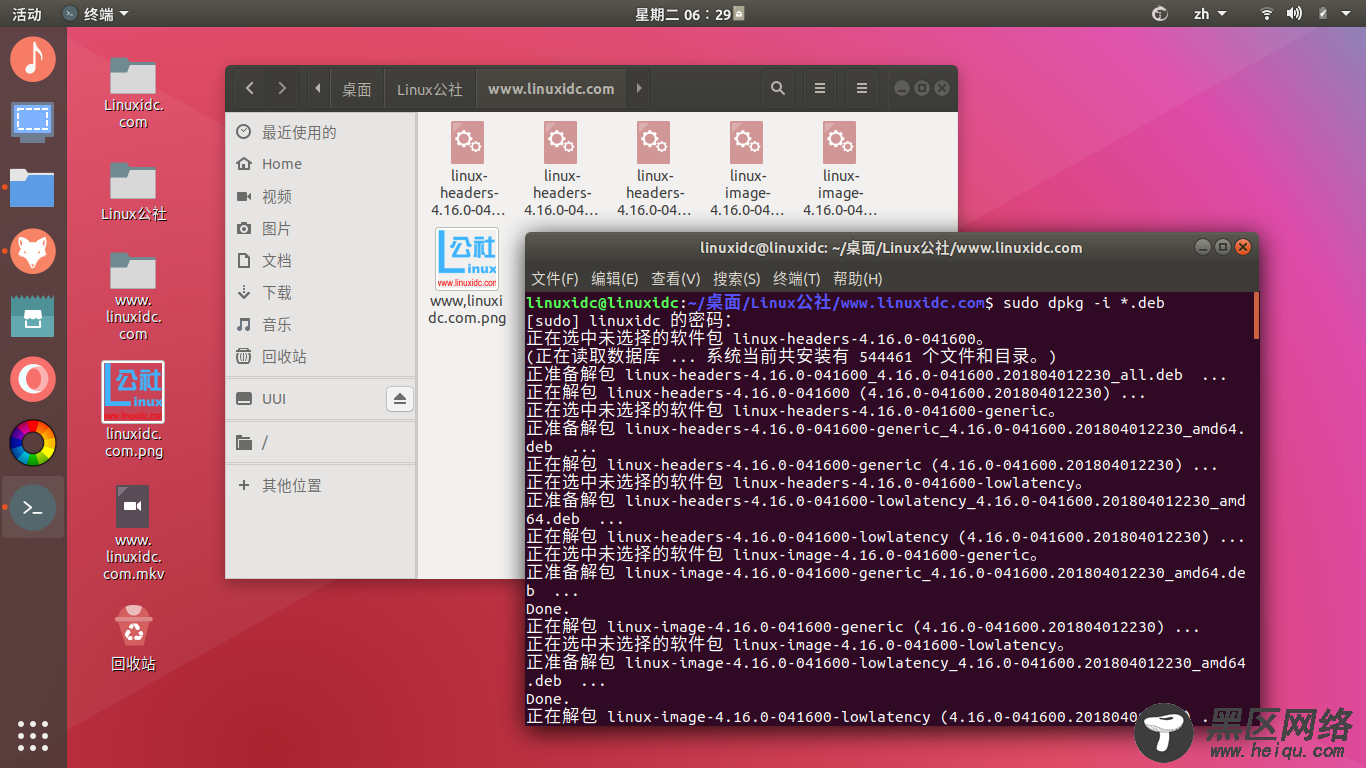Open system menu dropdown arrow
The width and height of the screenshot is (1366, 768).
point(1347,14)
